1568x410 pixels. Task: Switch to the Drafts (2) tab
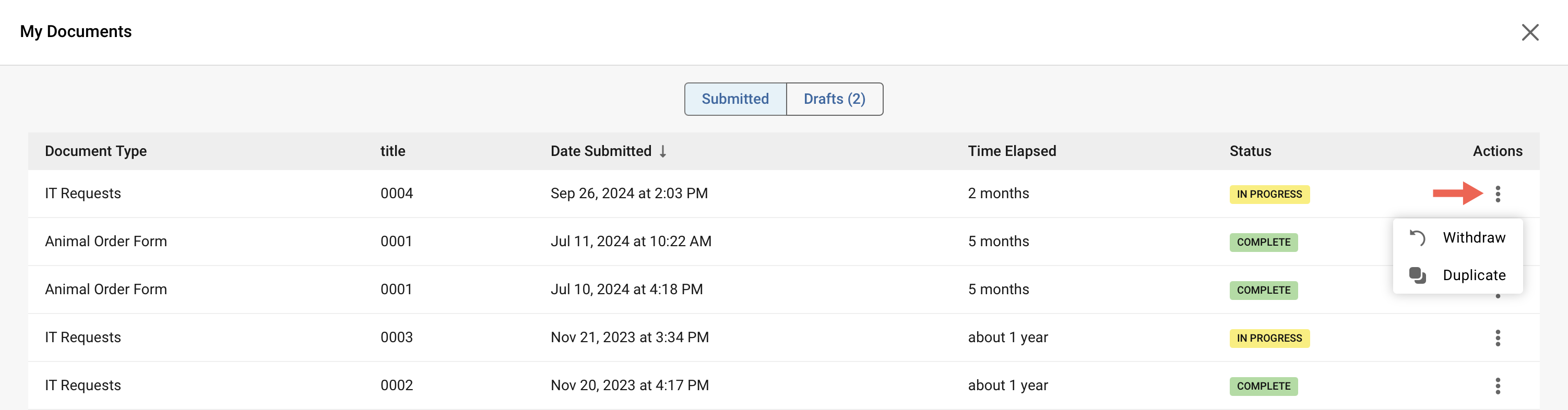click(x=835, y=99)
